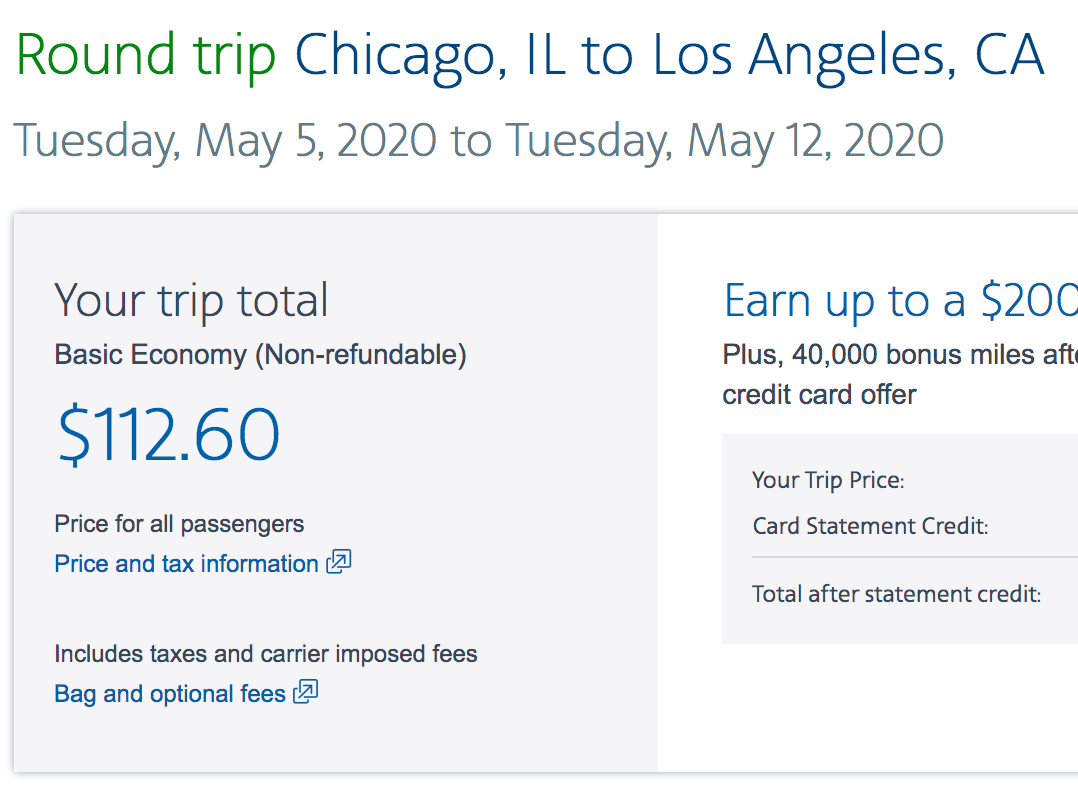
Task: Open the Price and tax information link
Action: [x=186, y=564]
